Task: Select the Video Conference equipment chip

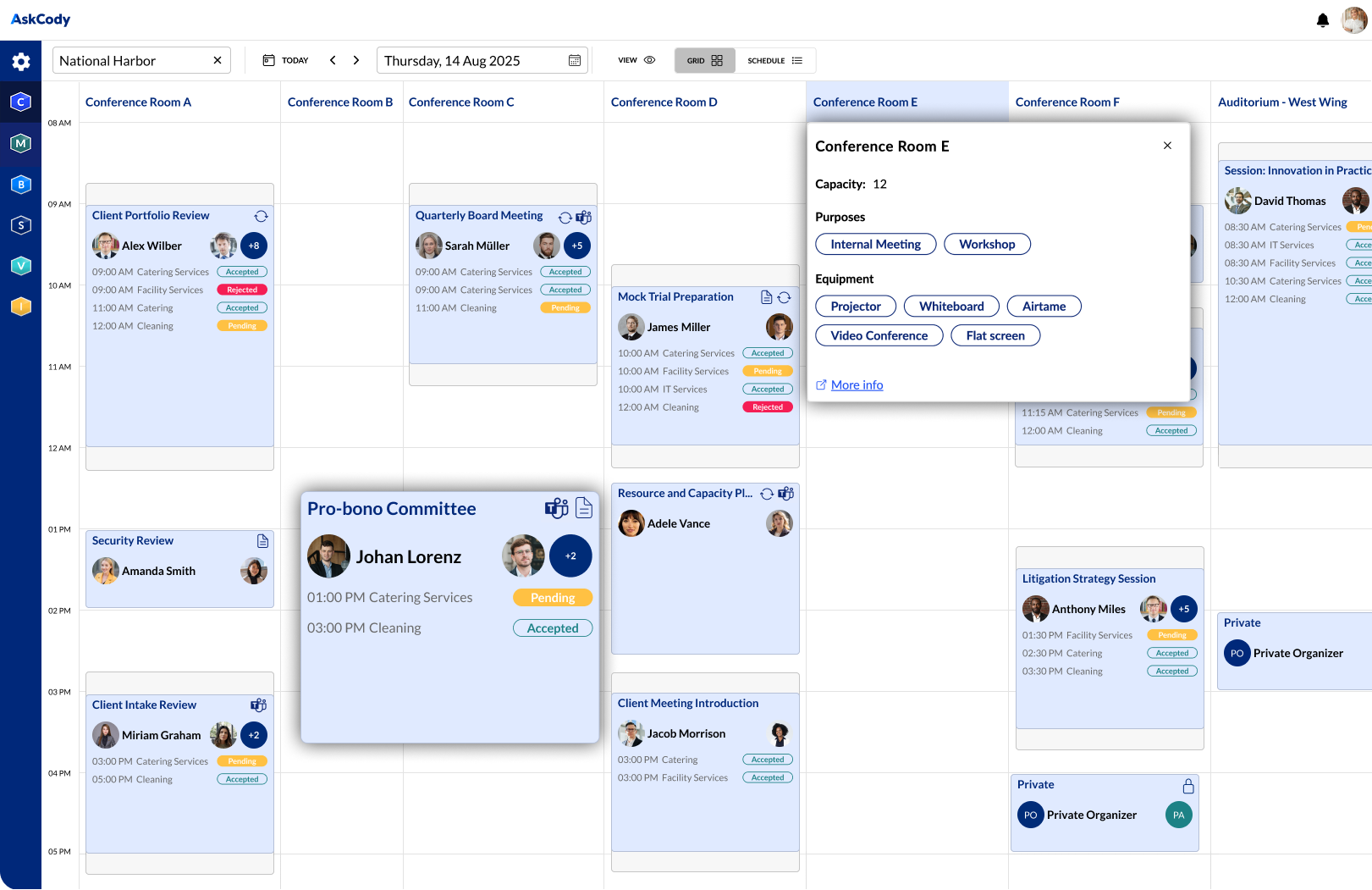Action: (x=879, y=335)
